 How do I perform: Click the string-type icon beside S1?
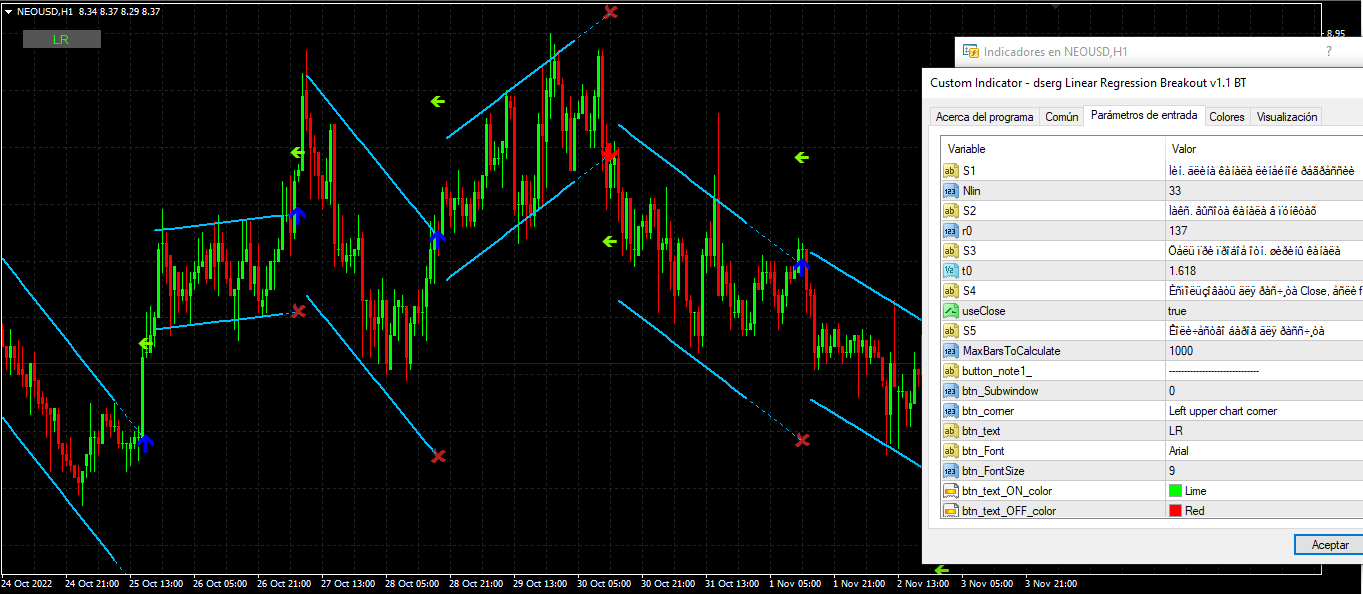click(x=950, y=171)
